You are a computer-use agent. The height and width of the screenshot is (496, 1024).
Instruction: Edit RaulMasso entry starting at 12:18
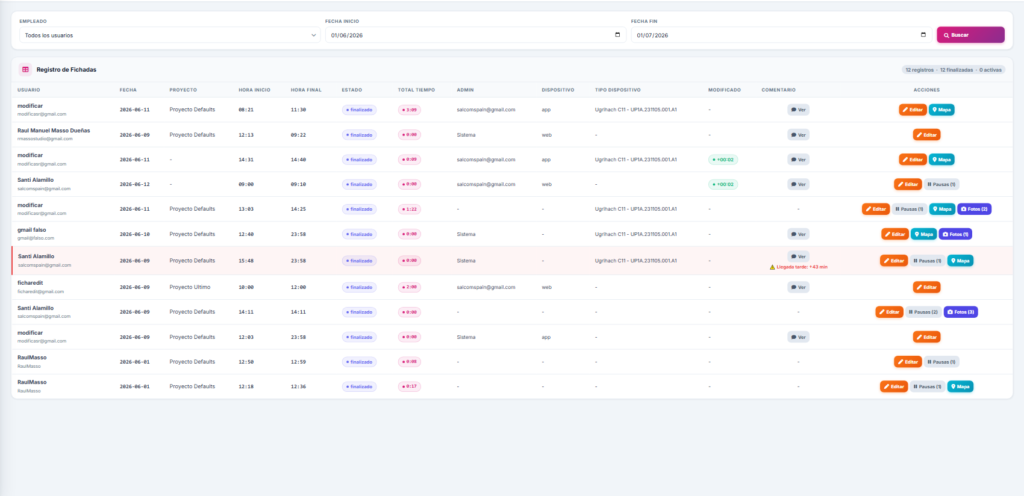[894, 386]
